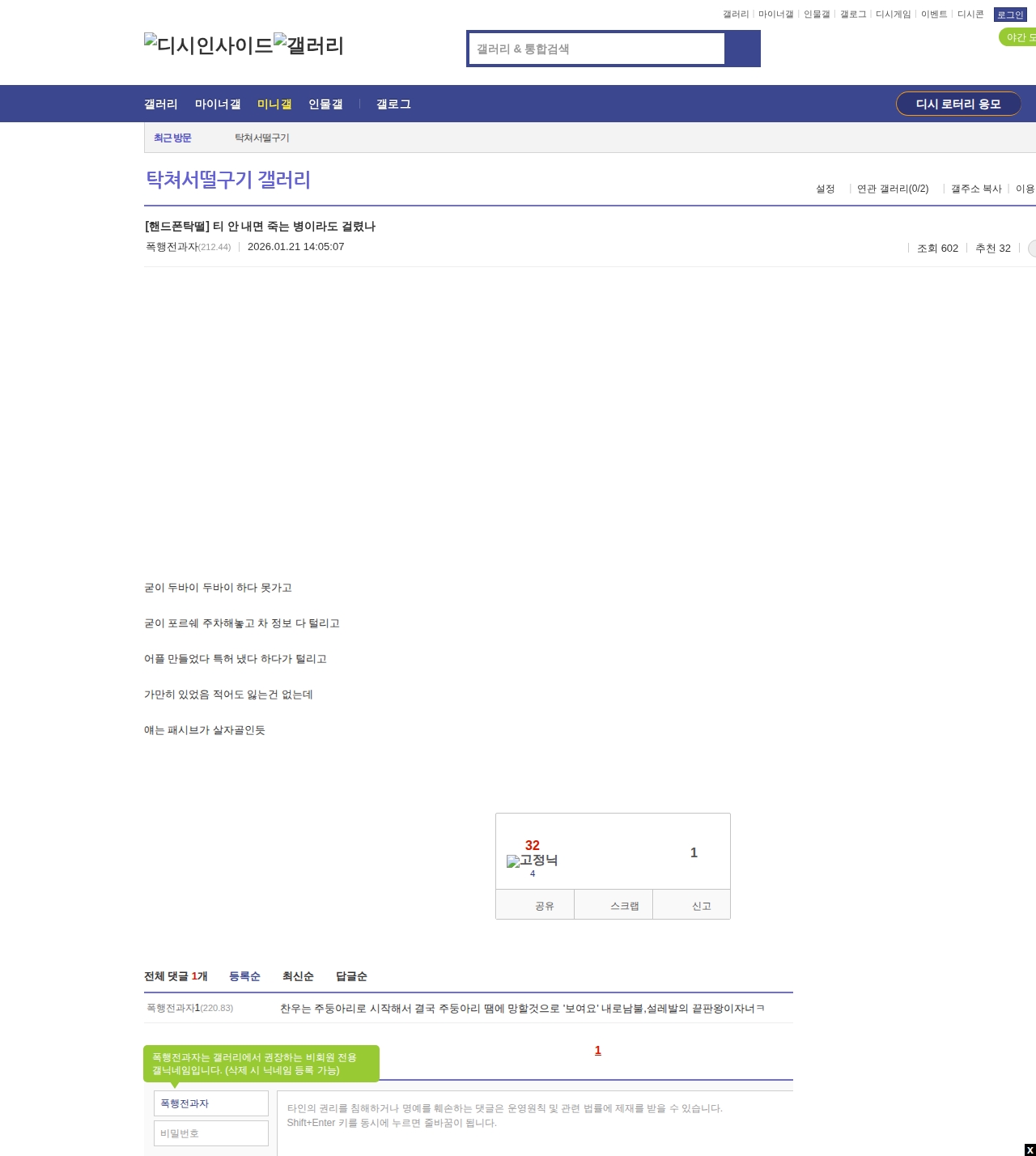Click the 로그인 button
This screenshot has width=1036, height=1156.
[x=1010, y=15]
